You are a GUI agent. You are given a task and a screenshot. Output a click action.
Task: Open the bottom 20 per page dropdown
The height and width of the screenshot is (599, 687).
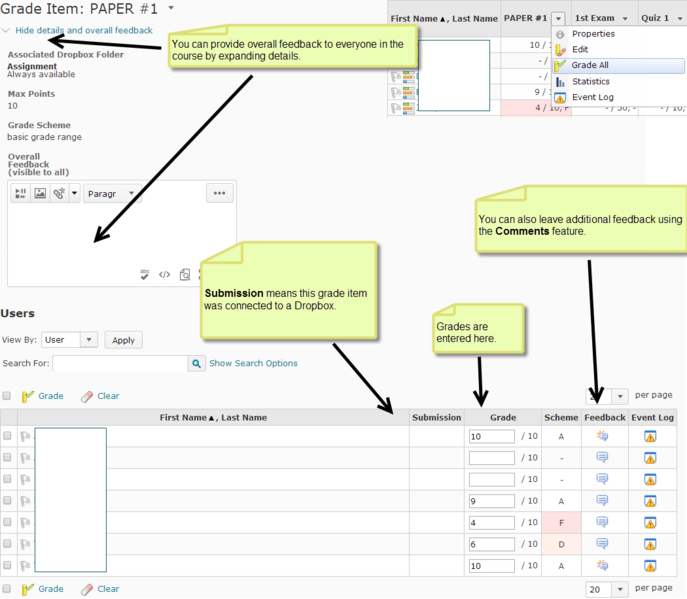click(x=607, y=589)
